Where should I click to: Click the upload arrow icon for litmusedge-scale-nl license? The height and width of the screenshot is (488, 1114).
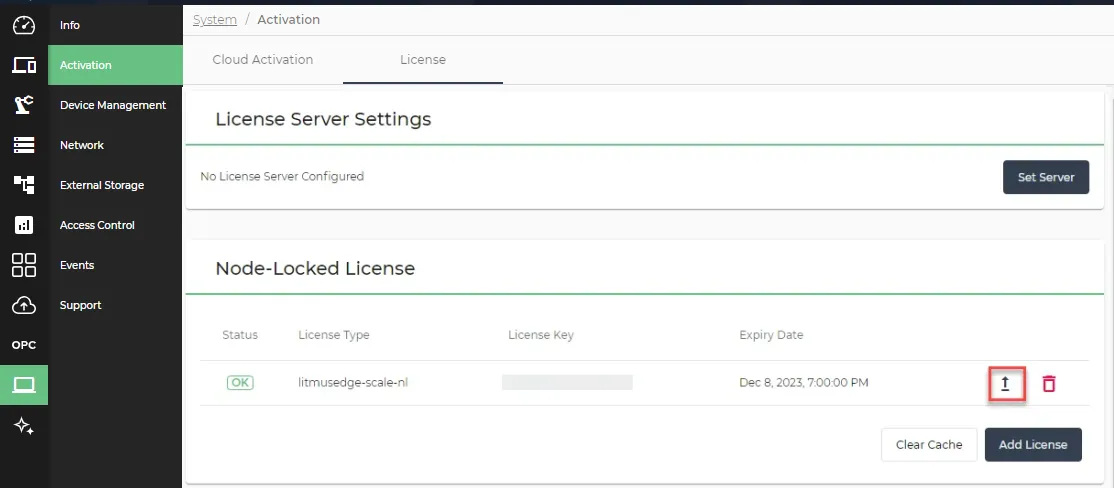tap(1005, 384)
